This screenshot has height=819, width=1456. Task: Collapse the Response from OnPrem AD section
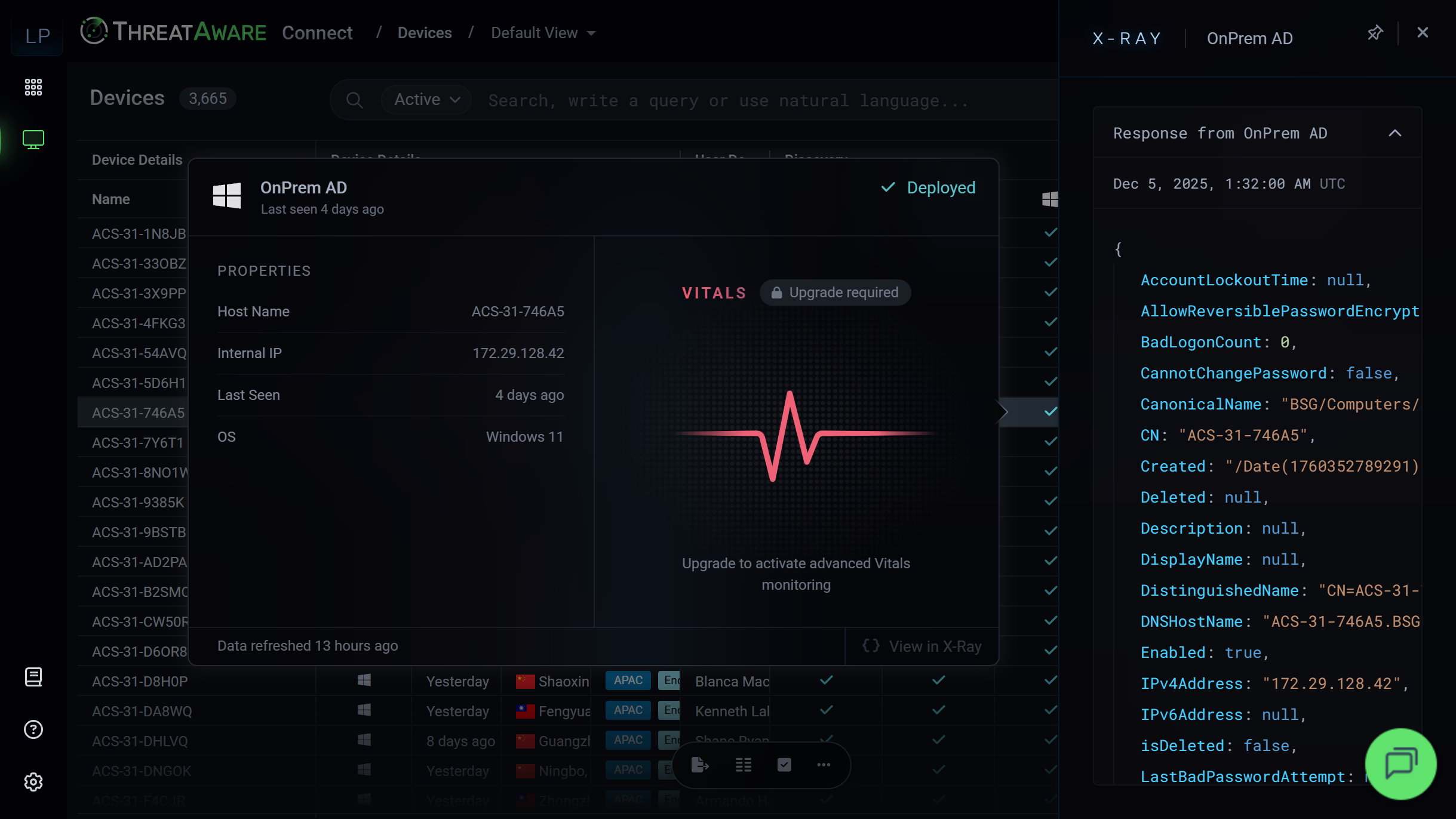coord(1394,133)
